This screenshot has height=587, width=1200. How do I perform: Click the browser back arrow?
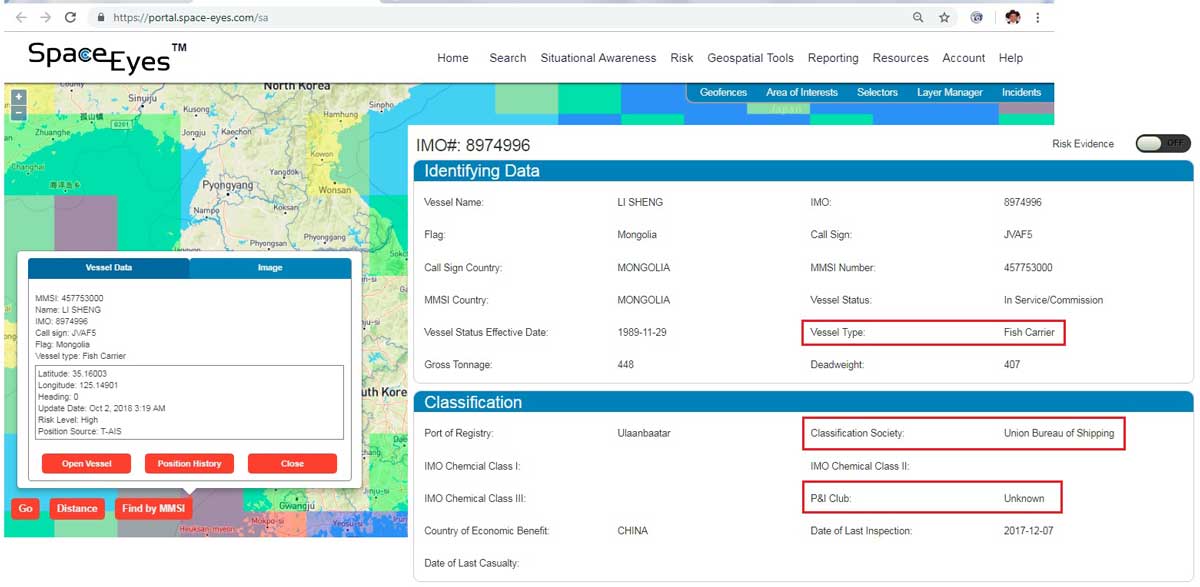point(21,18)
